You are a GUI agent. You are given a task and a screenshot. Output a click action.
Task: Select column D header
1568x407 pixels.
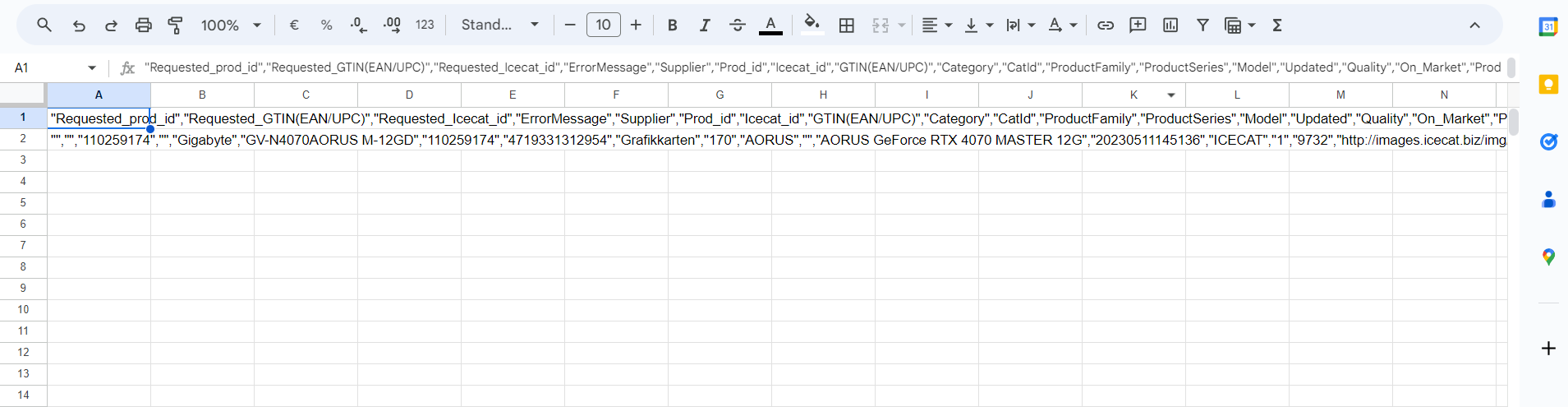409,95
